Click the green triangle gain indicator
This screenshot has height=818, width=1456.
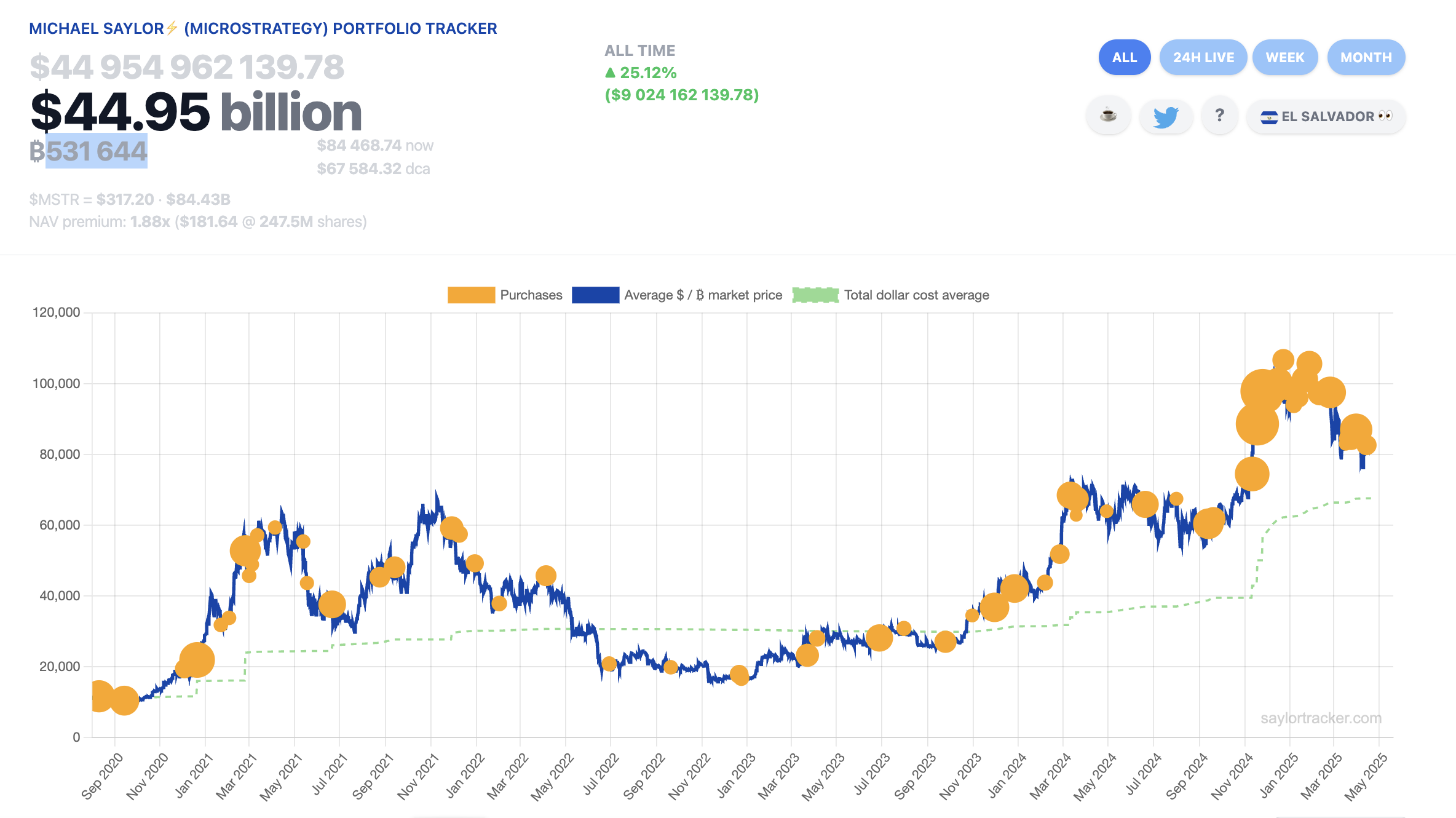coord(611,73)
